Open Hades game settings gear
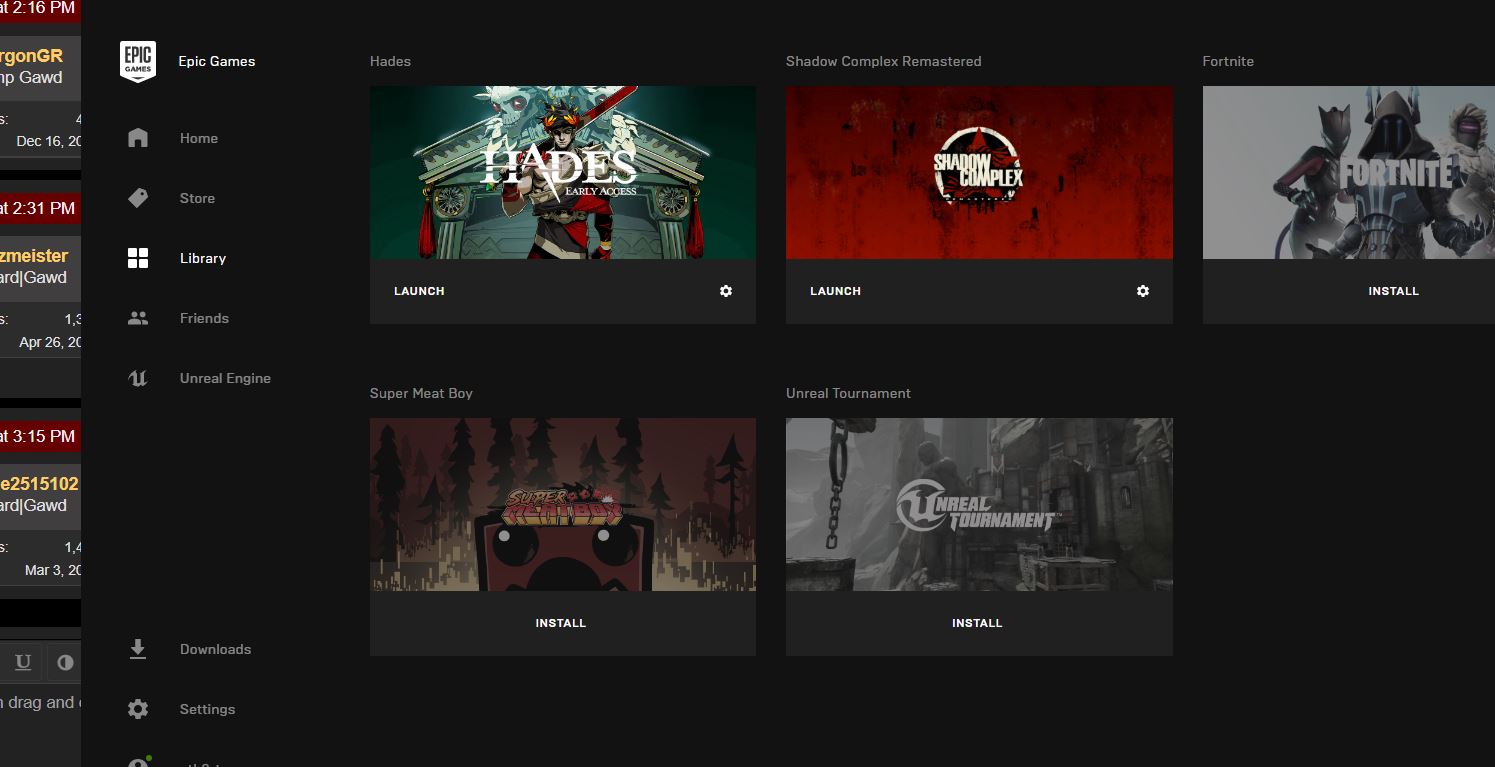The image size is (1495, 767). pyautogui.click(x=726, y=291)
